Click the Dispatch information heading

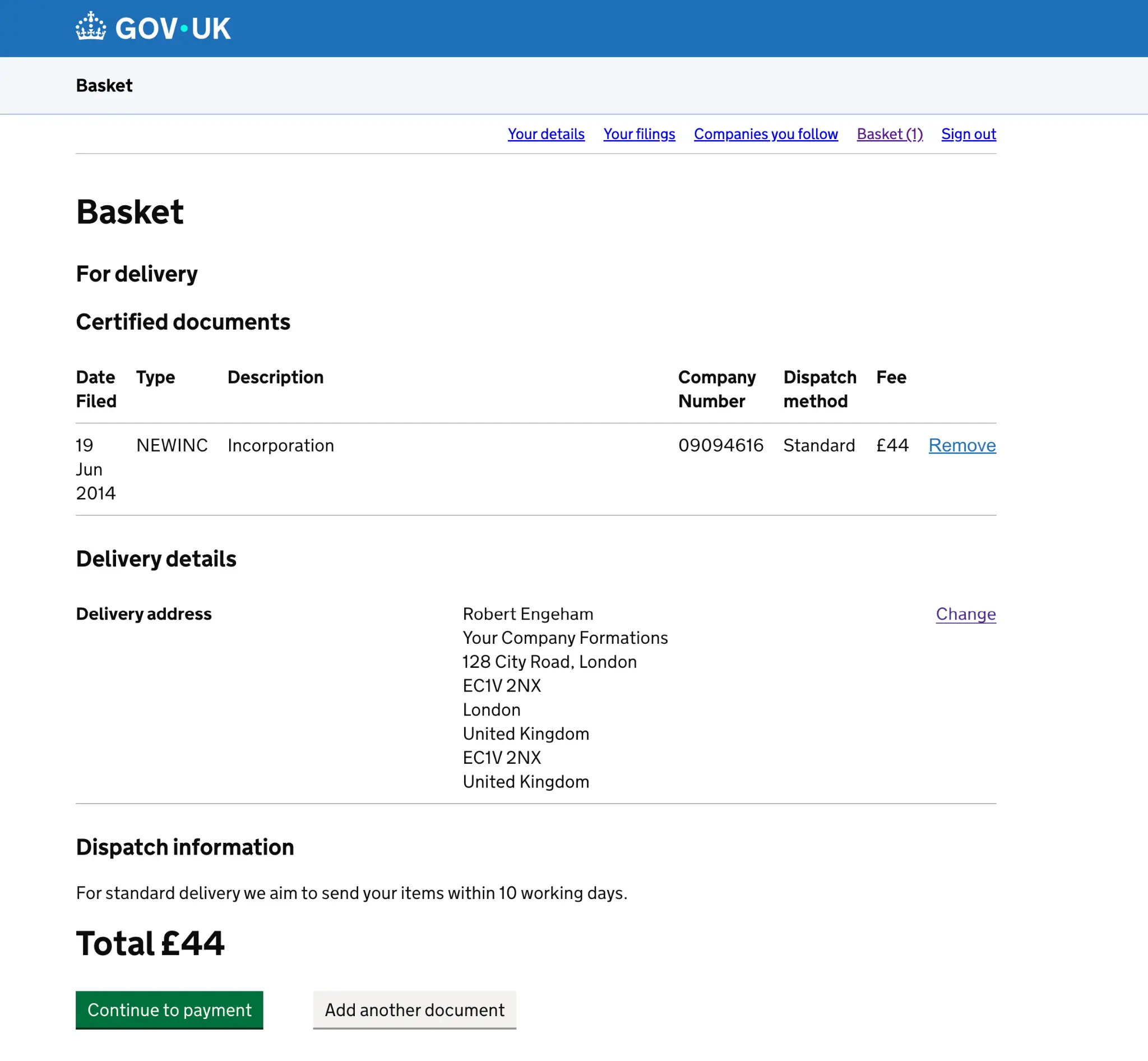tap(185, 847)
